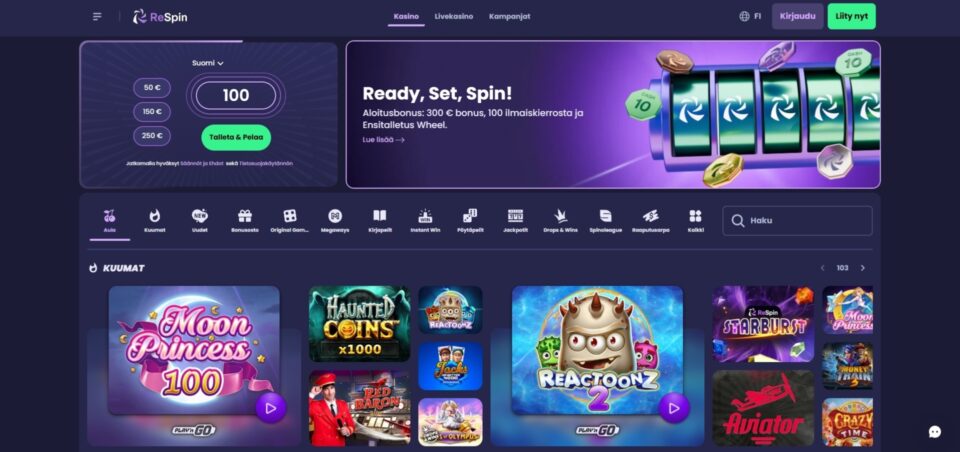Screen dimensions: 960x452
Task: Open the FI language selector
Action: point(750,17)
